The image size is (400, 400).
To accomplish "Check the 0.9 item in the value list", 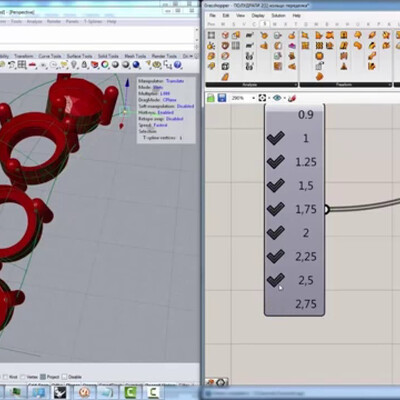I will [x=294, y=115].
